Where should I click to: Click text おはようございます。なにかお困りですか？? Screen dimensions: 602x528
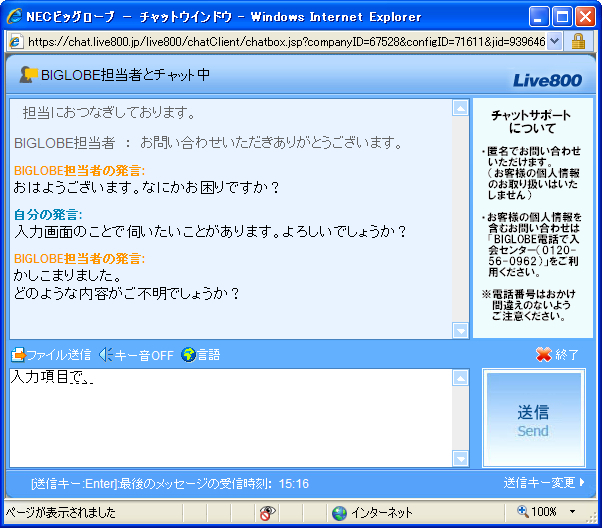147,187
